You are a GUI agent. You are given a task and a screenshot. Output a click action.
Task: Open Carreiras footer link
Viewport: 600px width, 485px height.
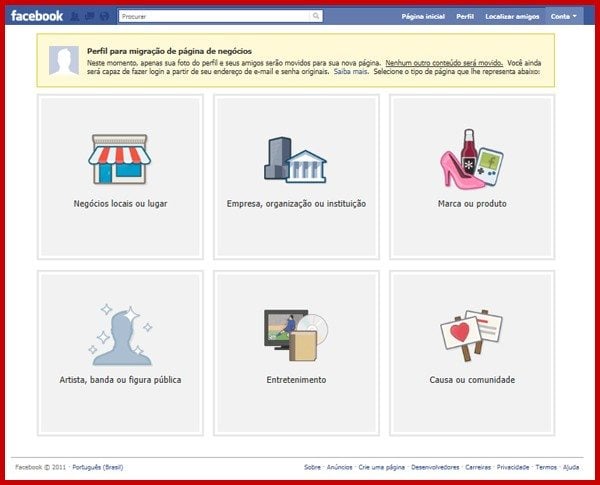[478, 467]
